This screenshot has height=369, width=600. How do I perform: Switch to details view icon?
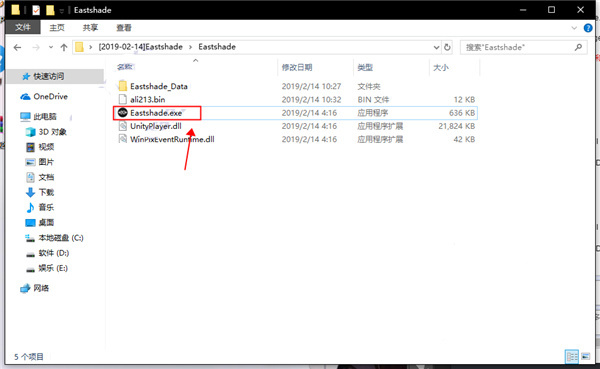pyautogui.click(x=572, y=356)
